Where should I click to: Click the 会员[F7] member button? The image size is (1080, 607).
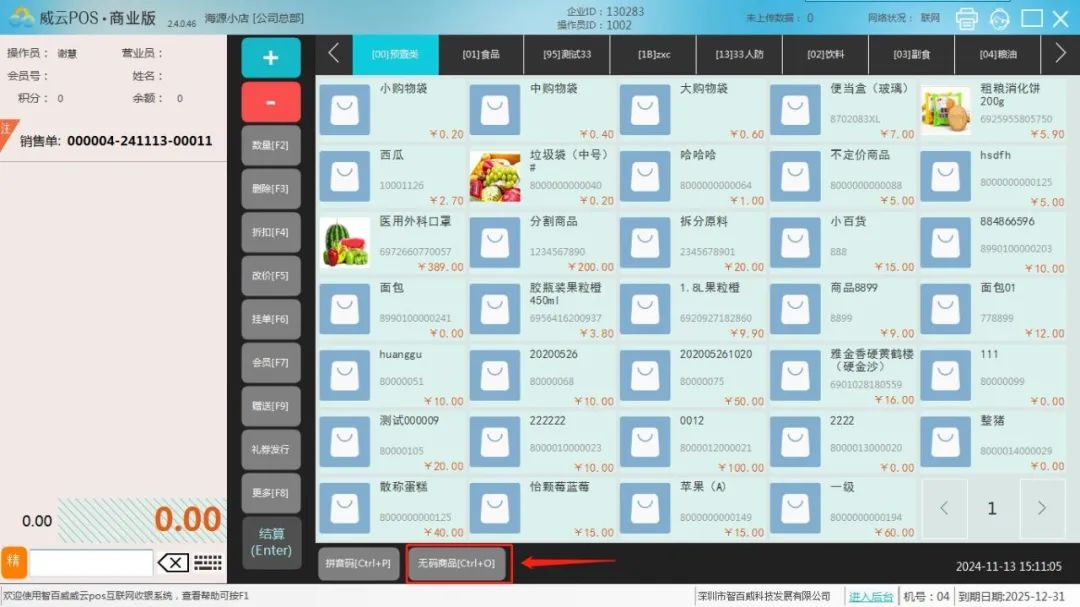pos(271,362)
